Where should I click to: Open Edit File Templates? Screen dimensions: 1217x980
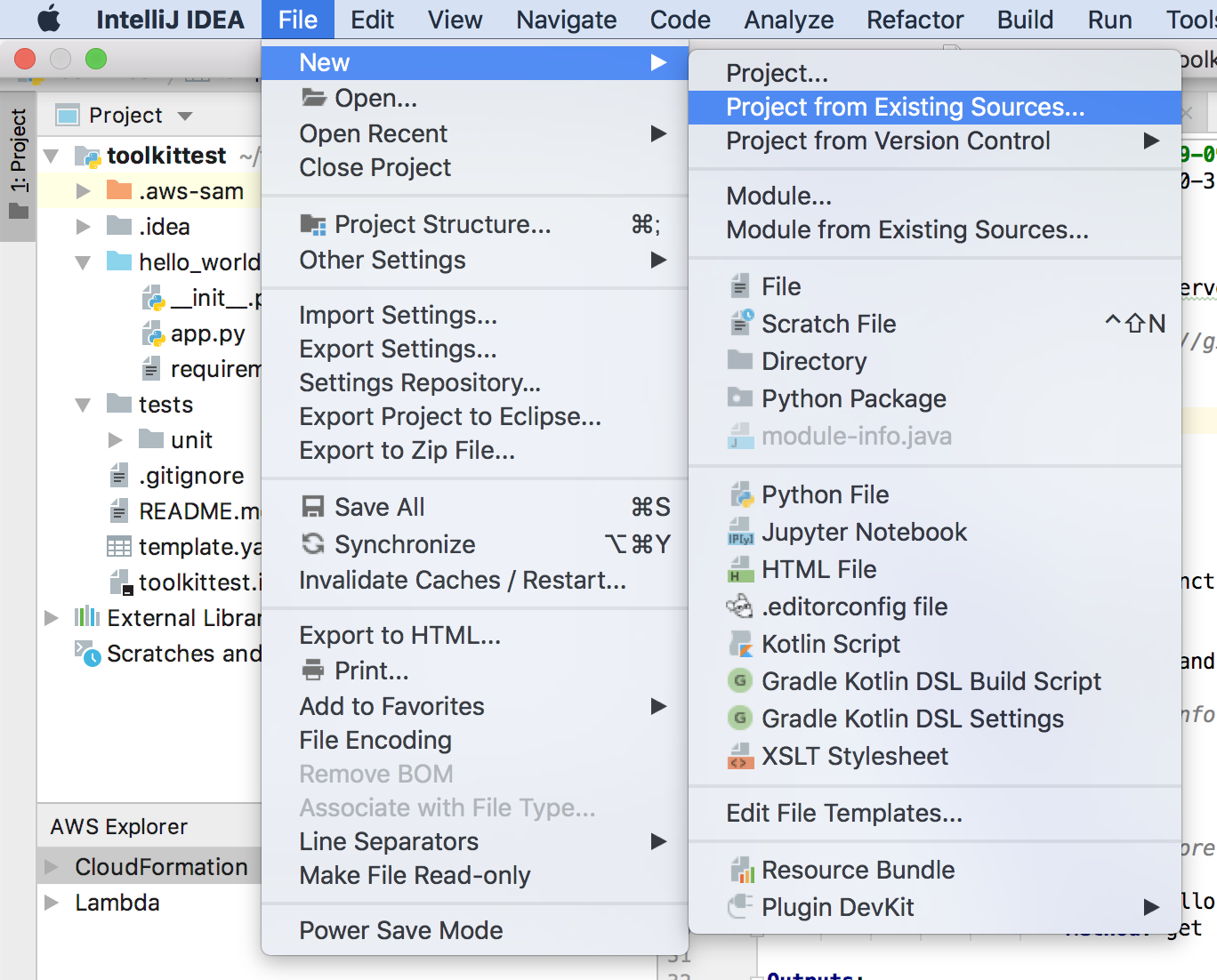click(x=935, y=813)
